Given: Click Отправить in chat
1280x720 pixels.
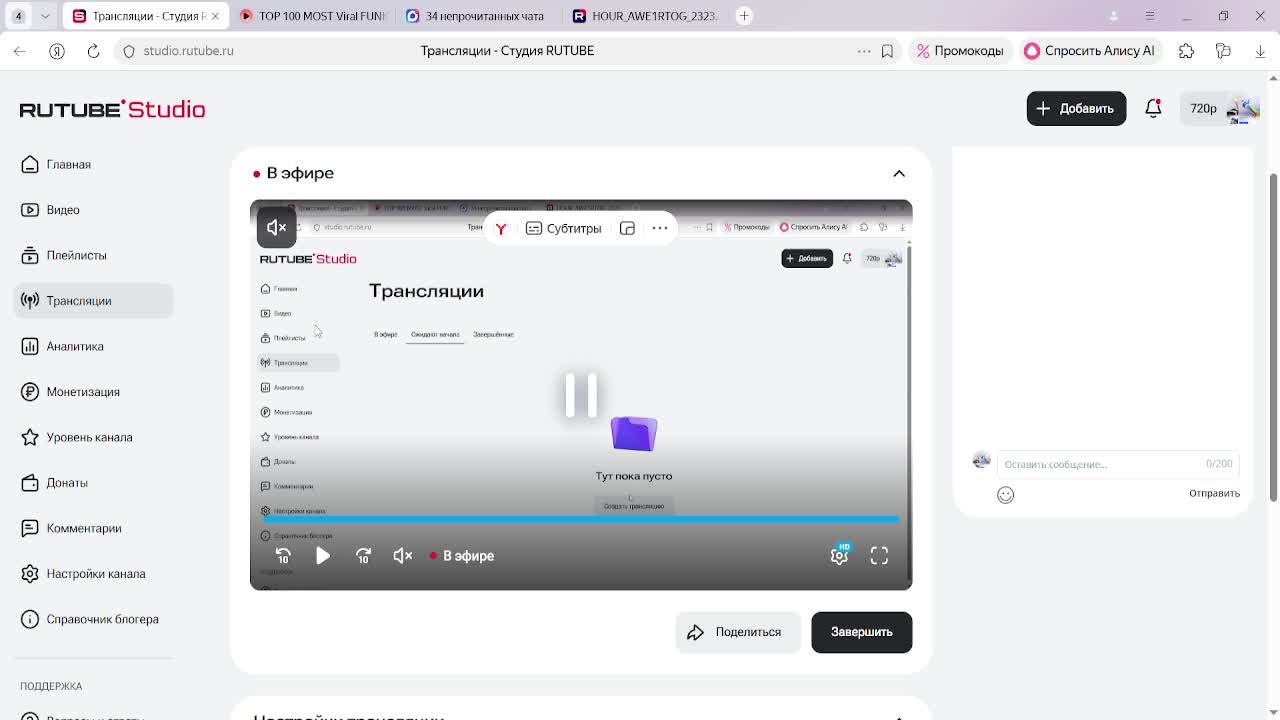Looking at the screenshot, I should (1214, 493).
